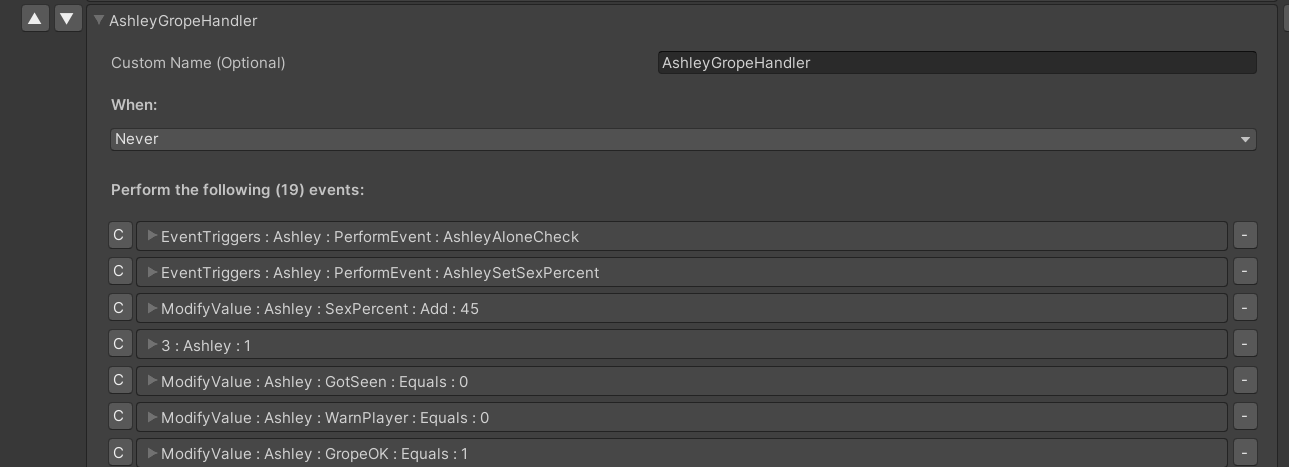The image size is (1289, 467).
Task: Collapse the AshleyGropeHandler section
Action: 99,20
